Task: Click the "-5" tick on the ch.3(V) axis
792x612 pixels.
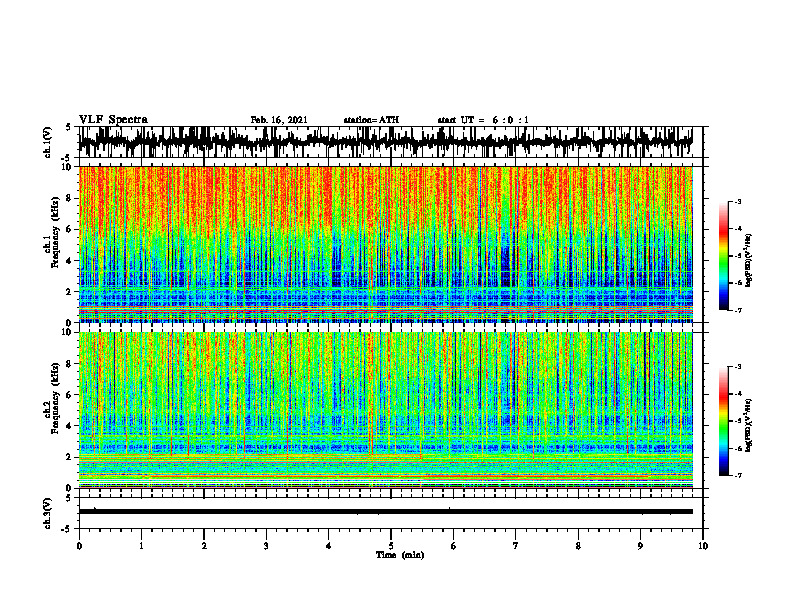Action: [x=66, y=529]
